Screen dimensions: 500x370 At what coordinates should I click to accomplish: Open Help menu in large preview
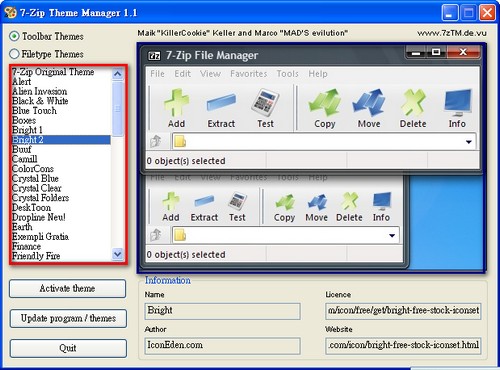pos(318,74)
